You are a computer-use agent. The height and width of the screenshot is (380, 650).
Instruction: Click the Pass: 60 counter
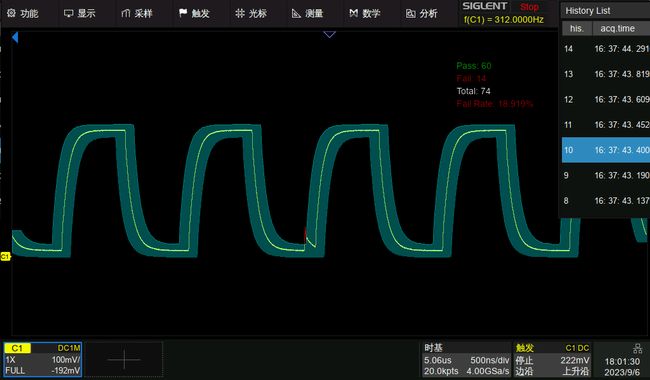(x=473, y=66)
